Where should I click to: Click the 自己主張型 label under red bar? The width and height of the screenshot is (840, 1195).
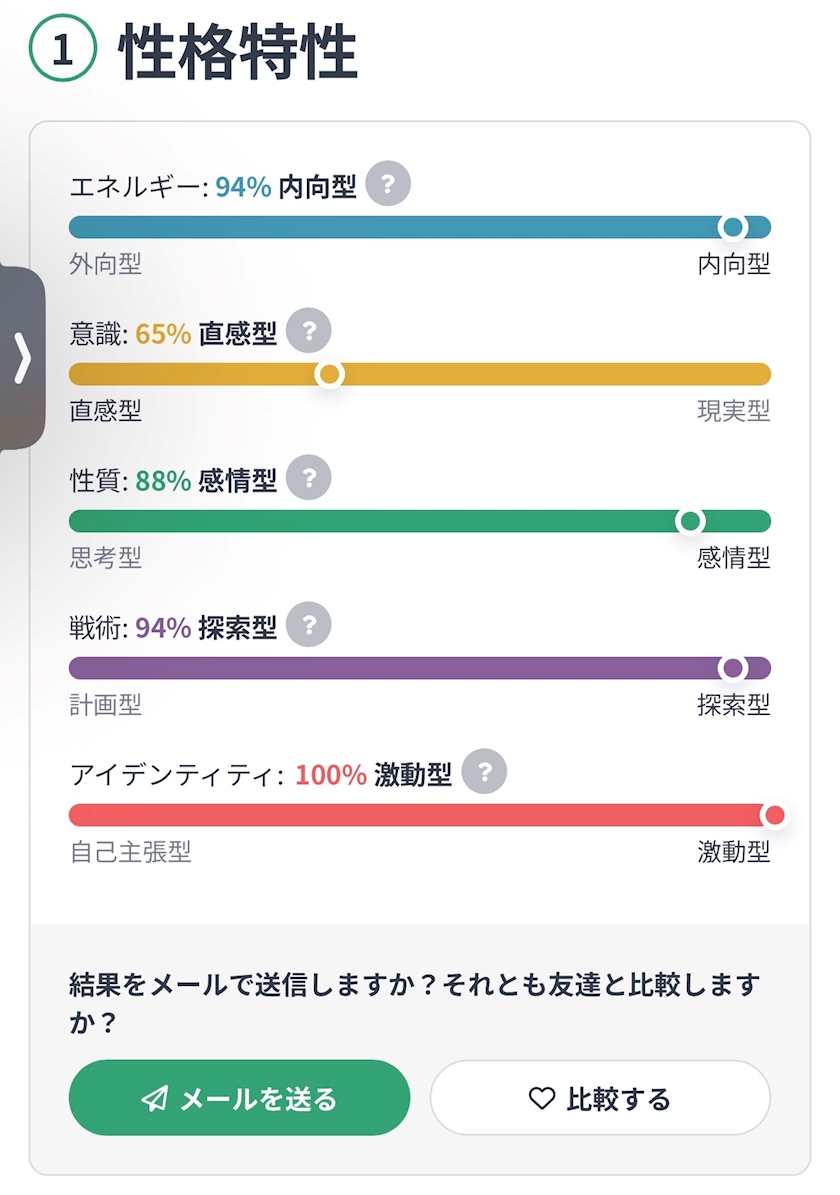click(x=130, y=851)
